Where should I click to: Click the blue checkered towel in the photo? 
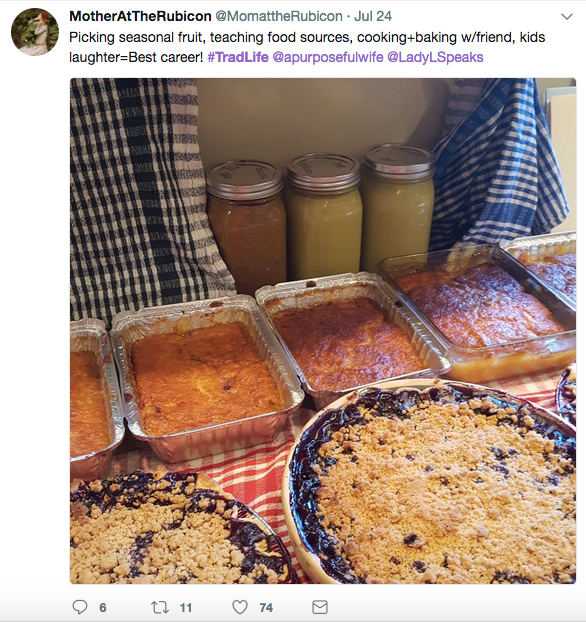pyautogui.click(x=500, y=163)
